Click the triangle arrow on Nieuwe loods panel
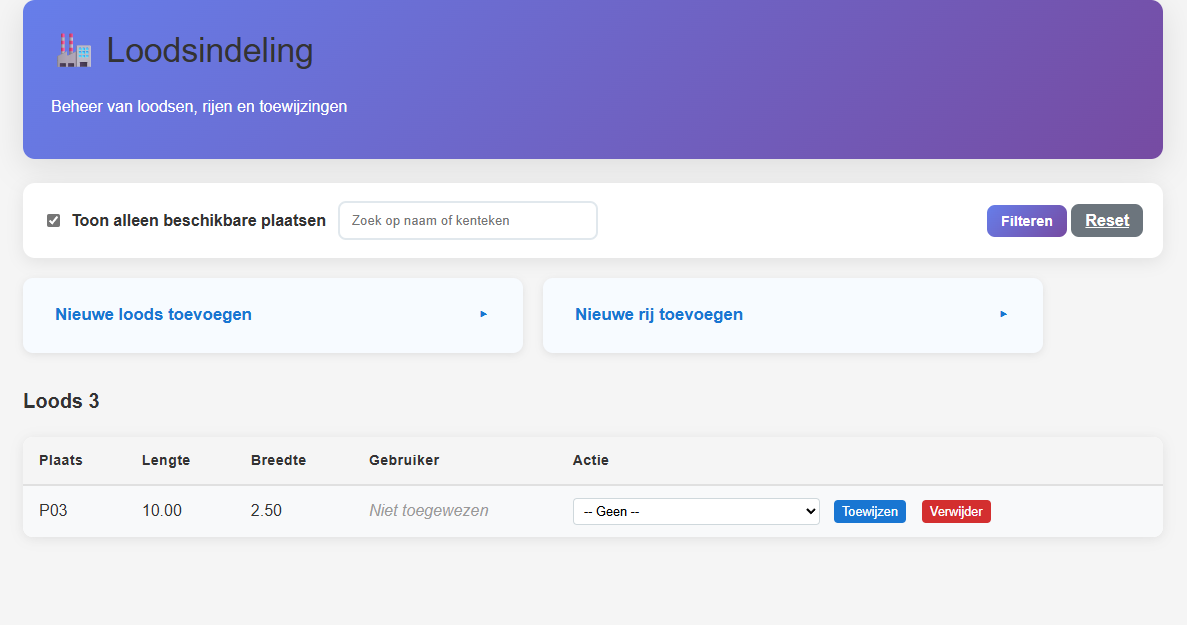Screen dimensions: 1187x625 click(484, 314)
